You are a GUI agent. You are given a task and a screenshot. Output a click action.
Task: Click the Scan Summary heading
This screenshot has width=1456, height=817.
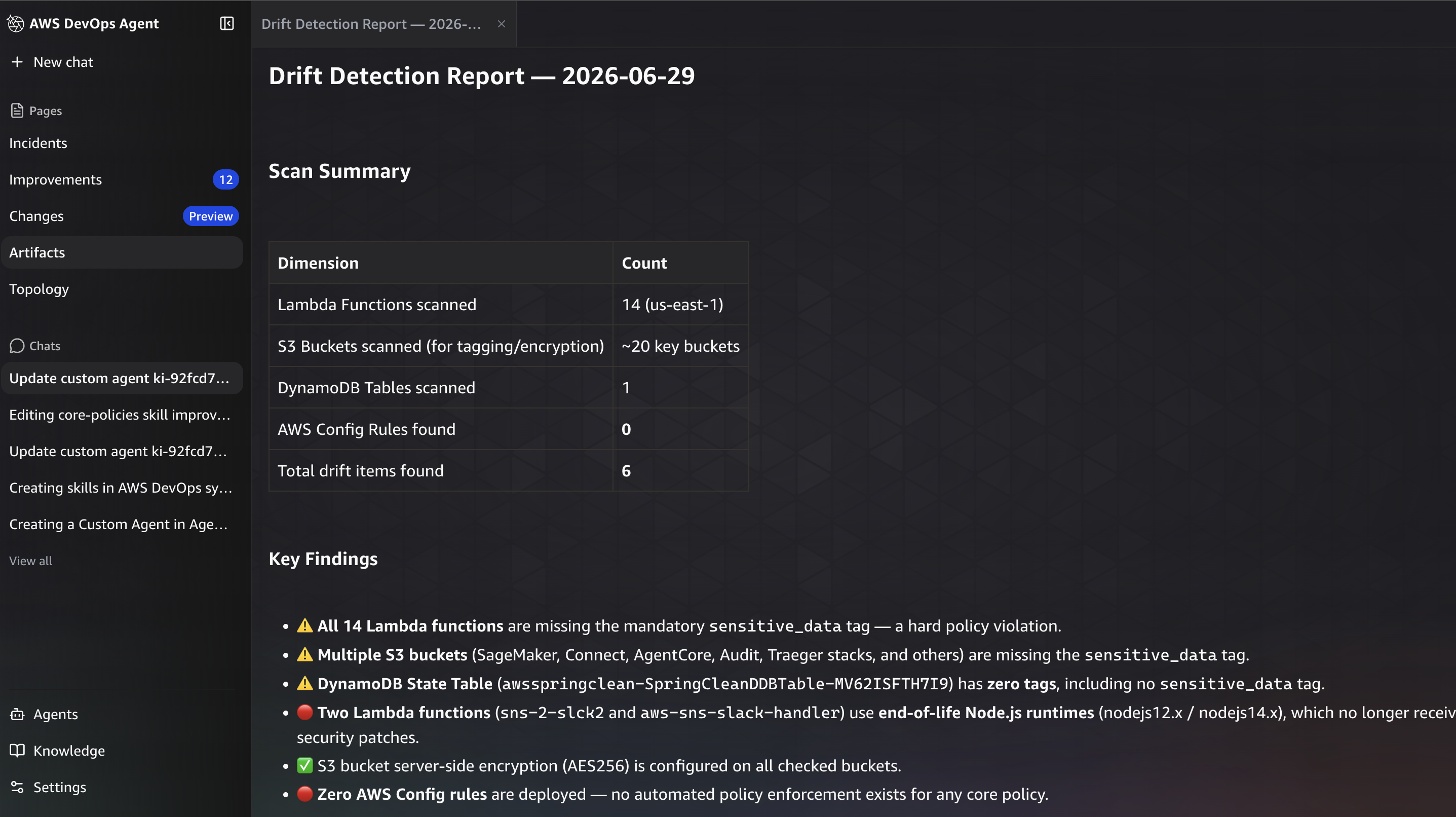(x=340, y=171)
